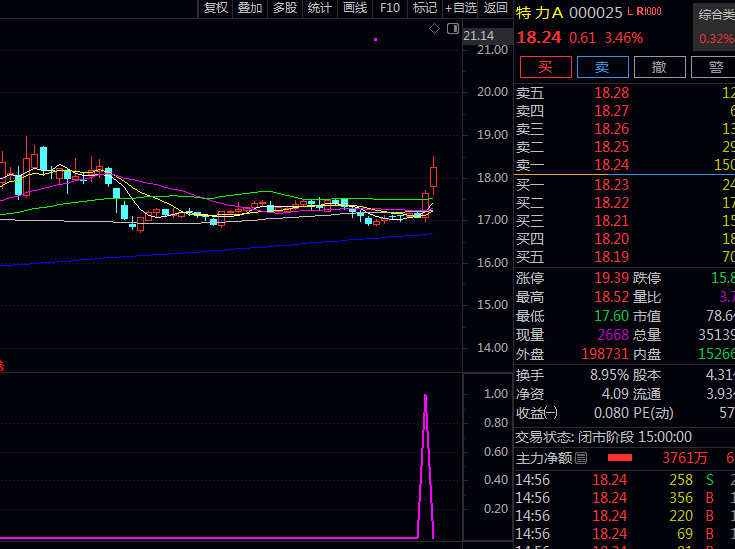The height and width of the screenshot is (549, 735).
Task: Open the 统计 statistics tool
Action: [320, 8]
